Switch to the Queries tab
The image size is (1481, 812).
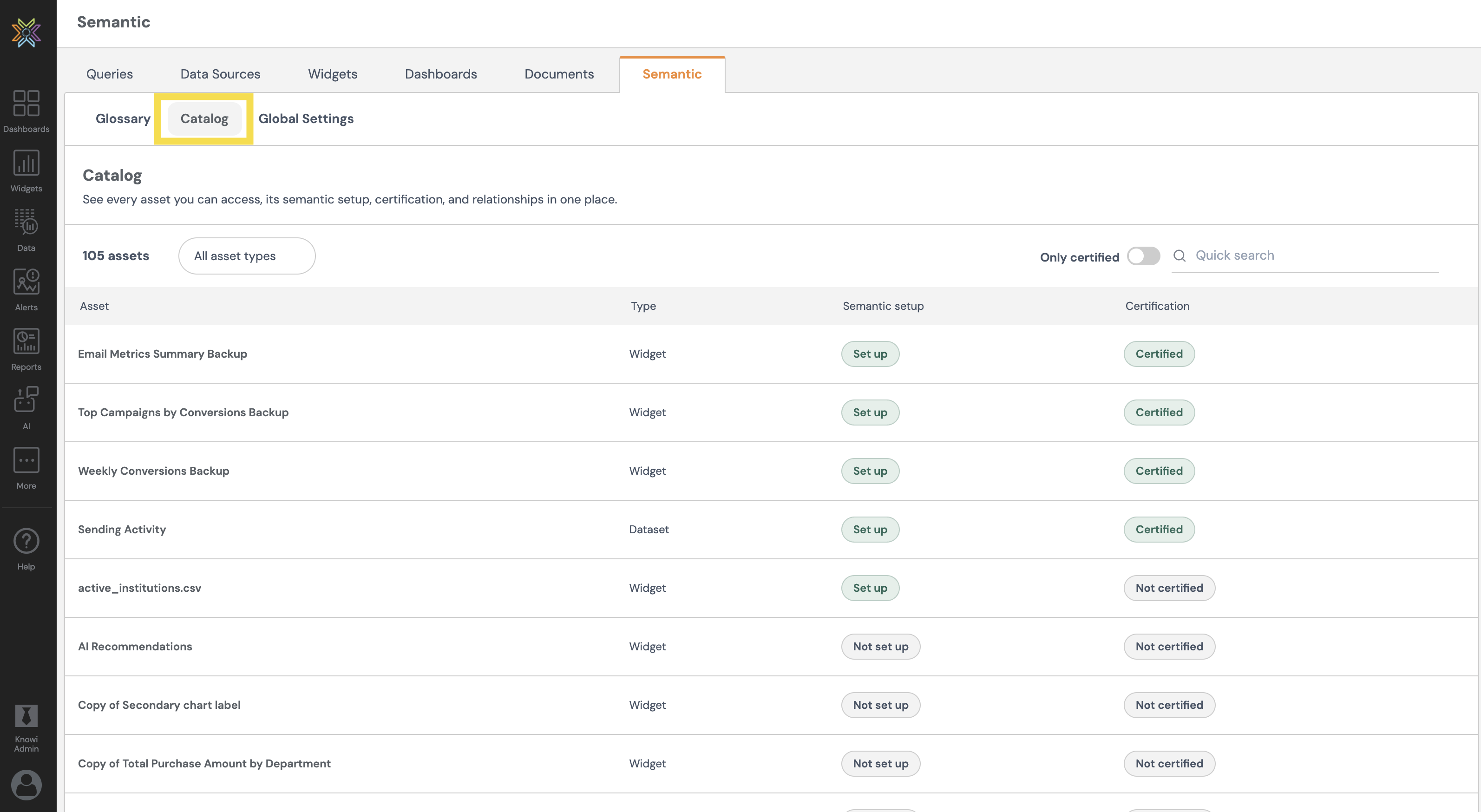point(109,73)
